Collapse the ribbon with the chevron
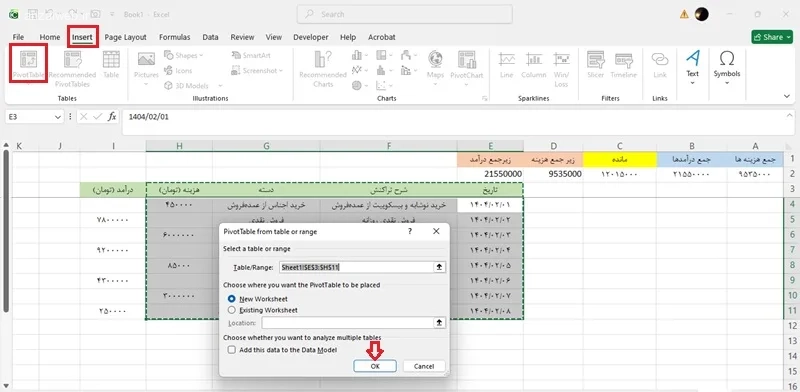 pyautogui.click(x=787, y=96)
